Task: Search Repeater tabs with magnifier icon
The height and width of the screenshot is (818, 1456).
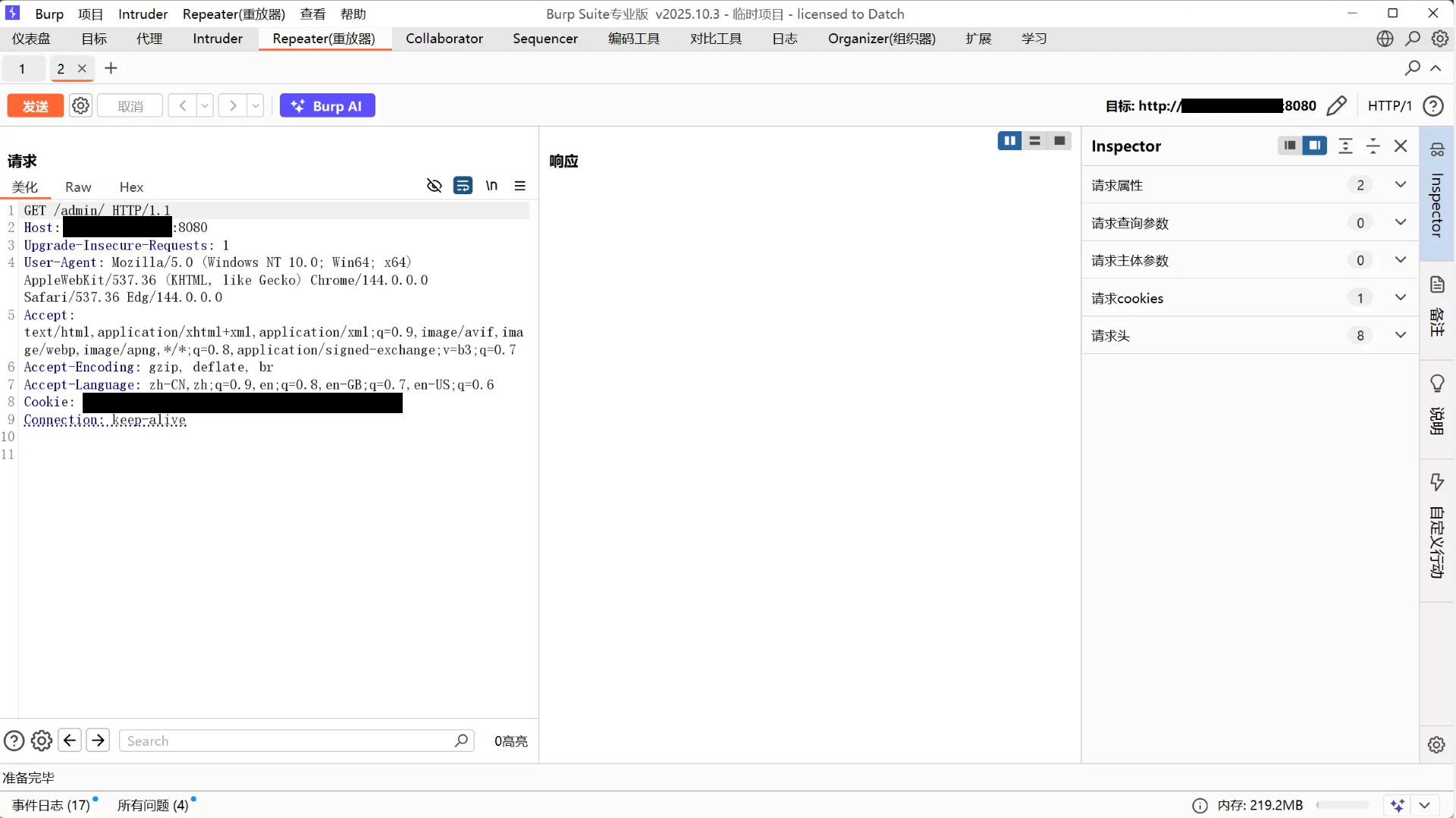Action: pos(1412,68)
